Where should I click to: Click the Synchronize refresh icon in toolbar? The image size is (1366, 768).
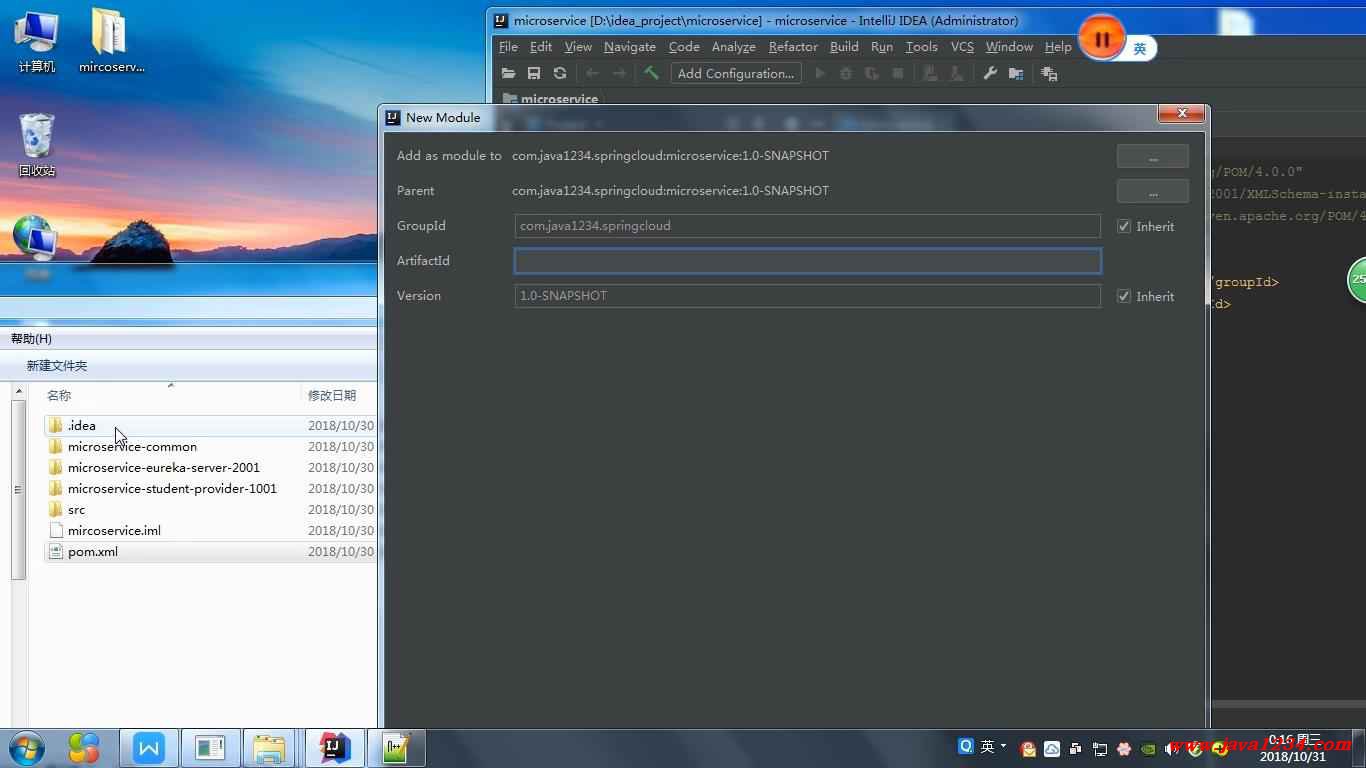(560, 73)
